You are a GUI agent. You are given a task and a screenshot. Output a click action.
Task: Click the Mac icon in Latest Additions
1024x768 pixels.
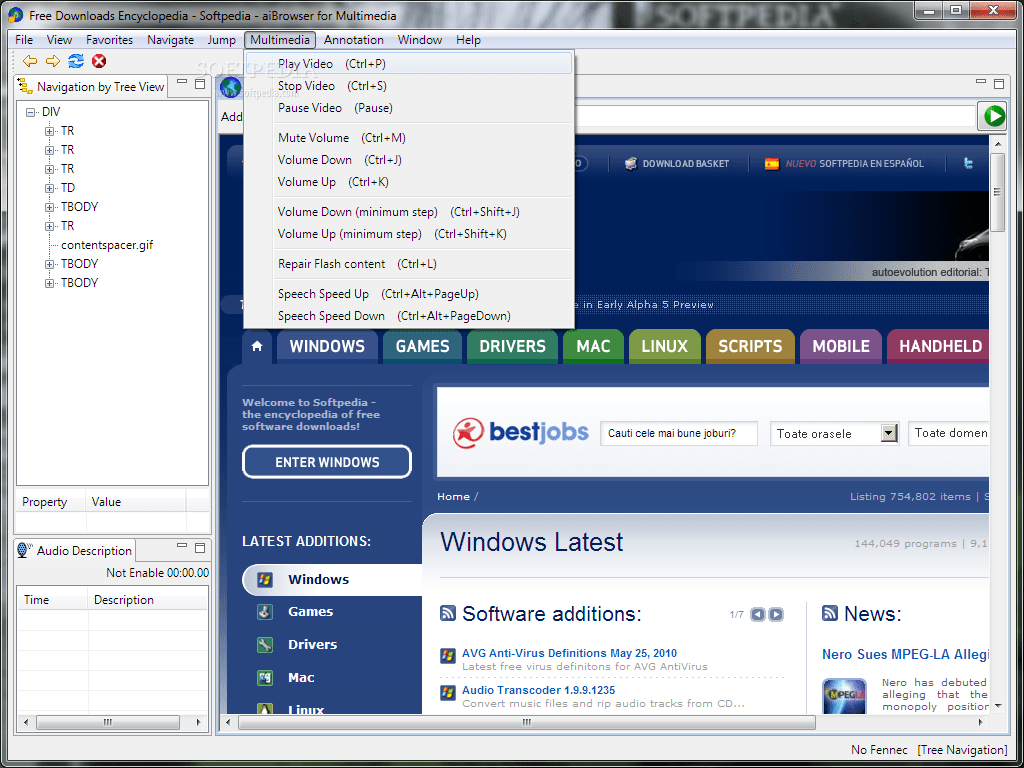264,678
